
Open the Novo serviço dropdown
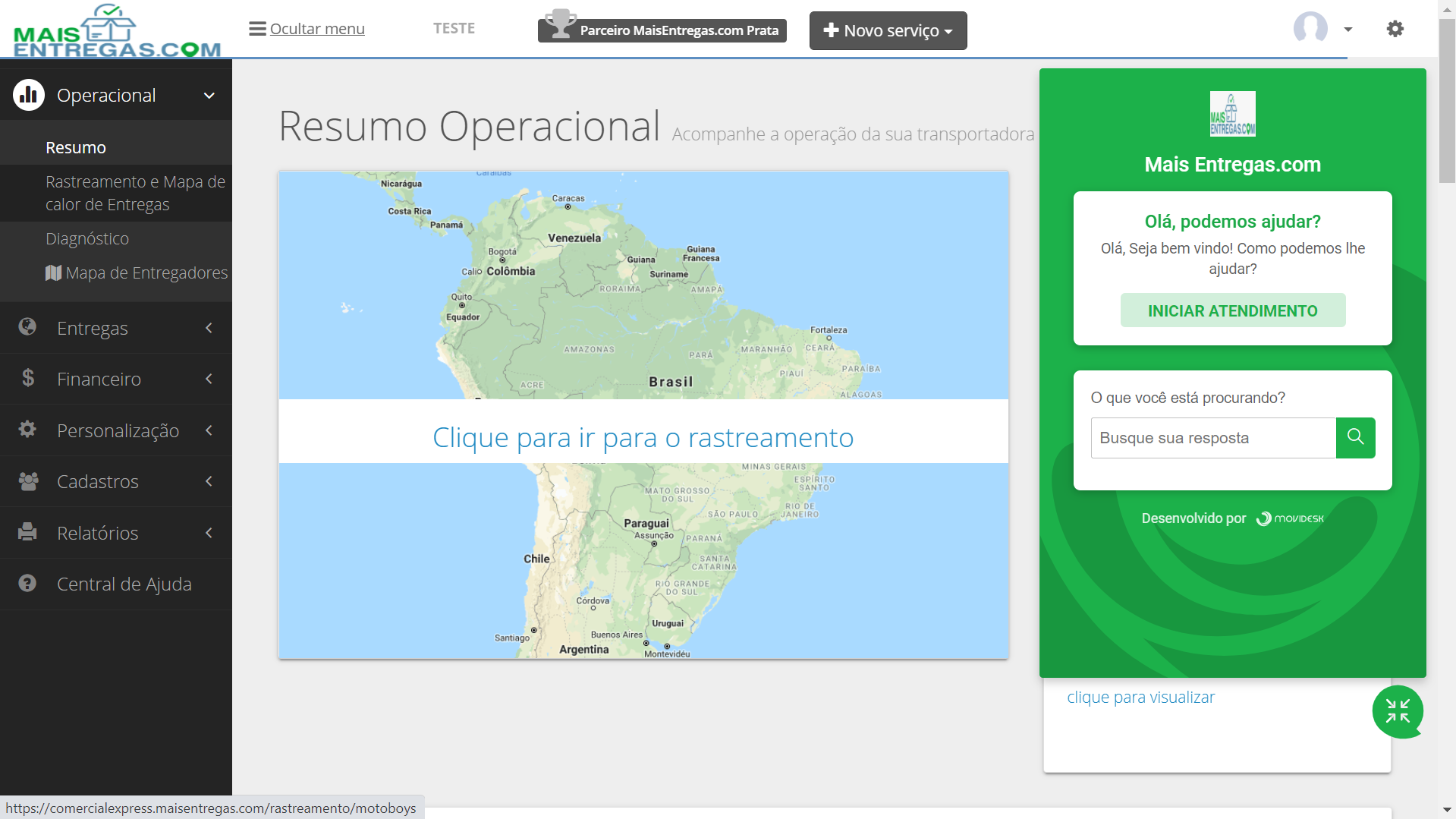(x=888, y=30)
